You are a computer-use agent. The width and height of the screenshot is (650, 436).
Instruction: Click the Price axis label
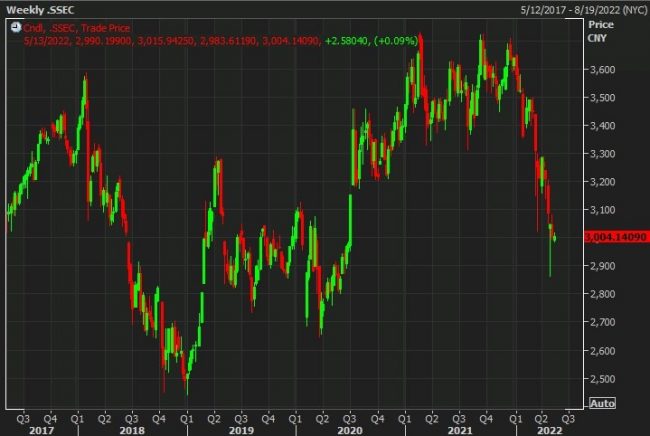coord(601,24)
